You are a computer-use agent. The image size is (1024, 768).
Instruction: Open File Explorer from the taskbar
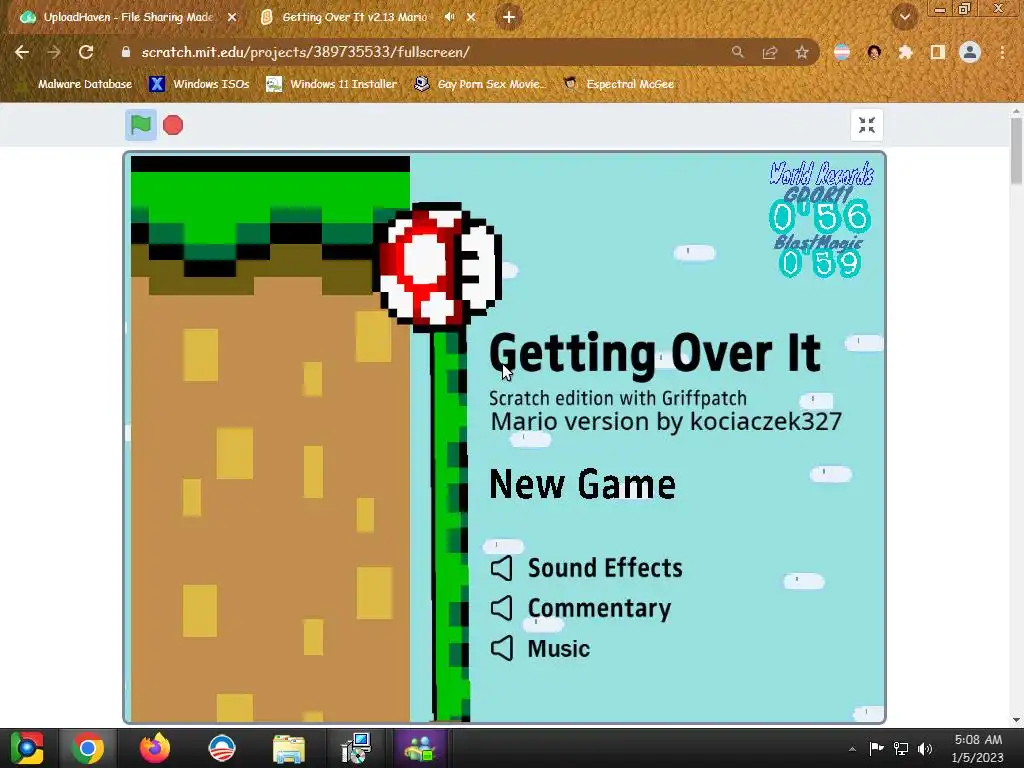[289, 748]
